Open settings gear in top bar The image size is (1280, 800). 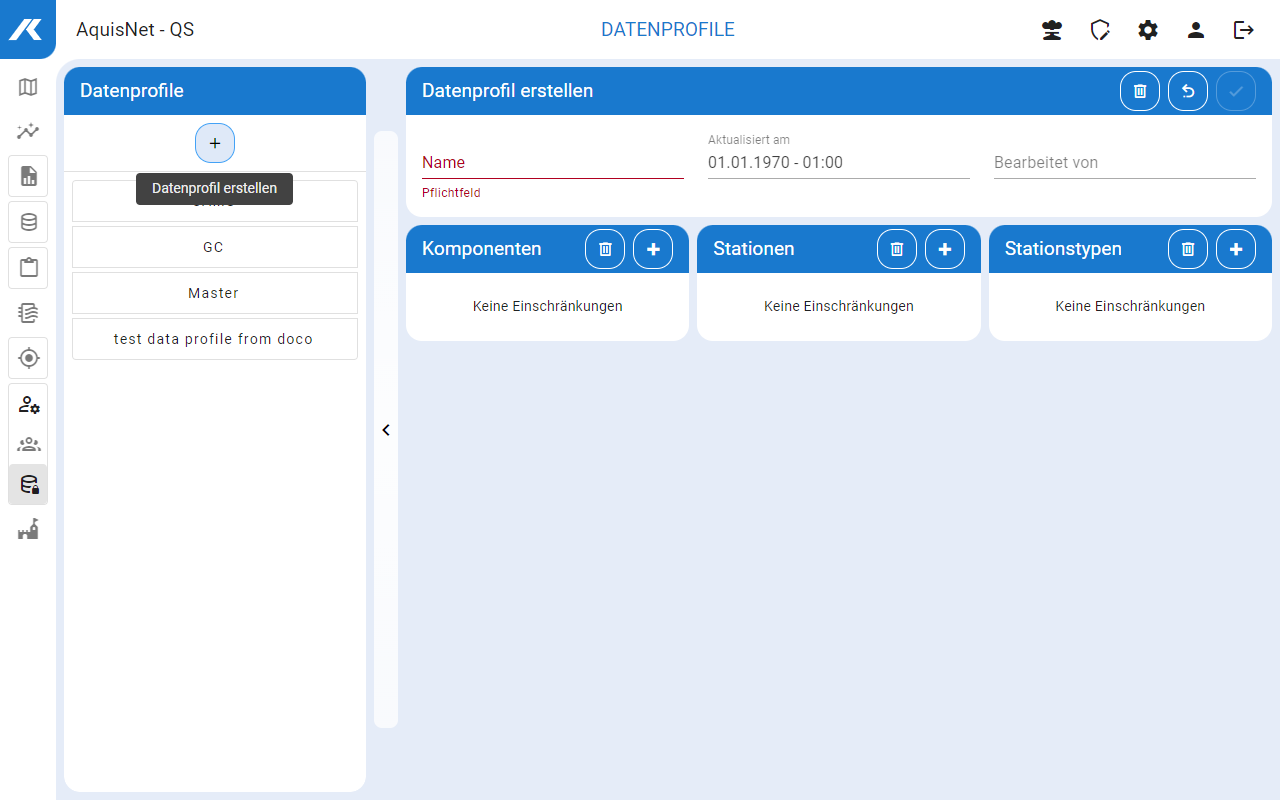tap(1148, 30)
